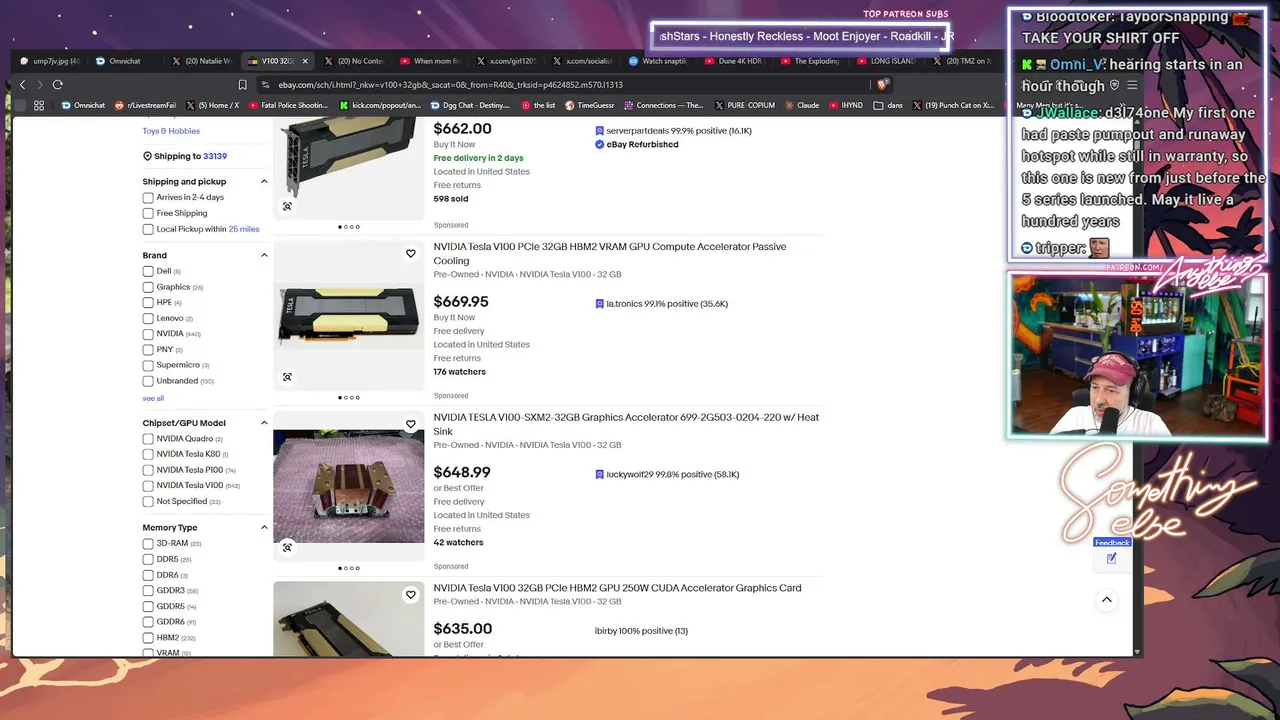This screenshot has width=1280, height=720.
Task: Collapse the Brand filter section
Action: [x=264, y=256]
